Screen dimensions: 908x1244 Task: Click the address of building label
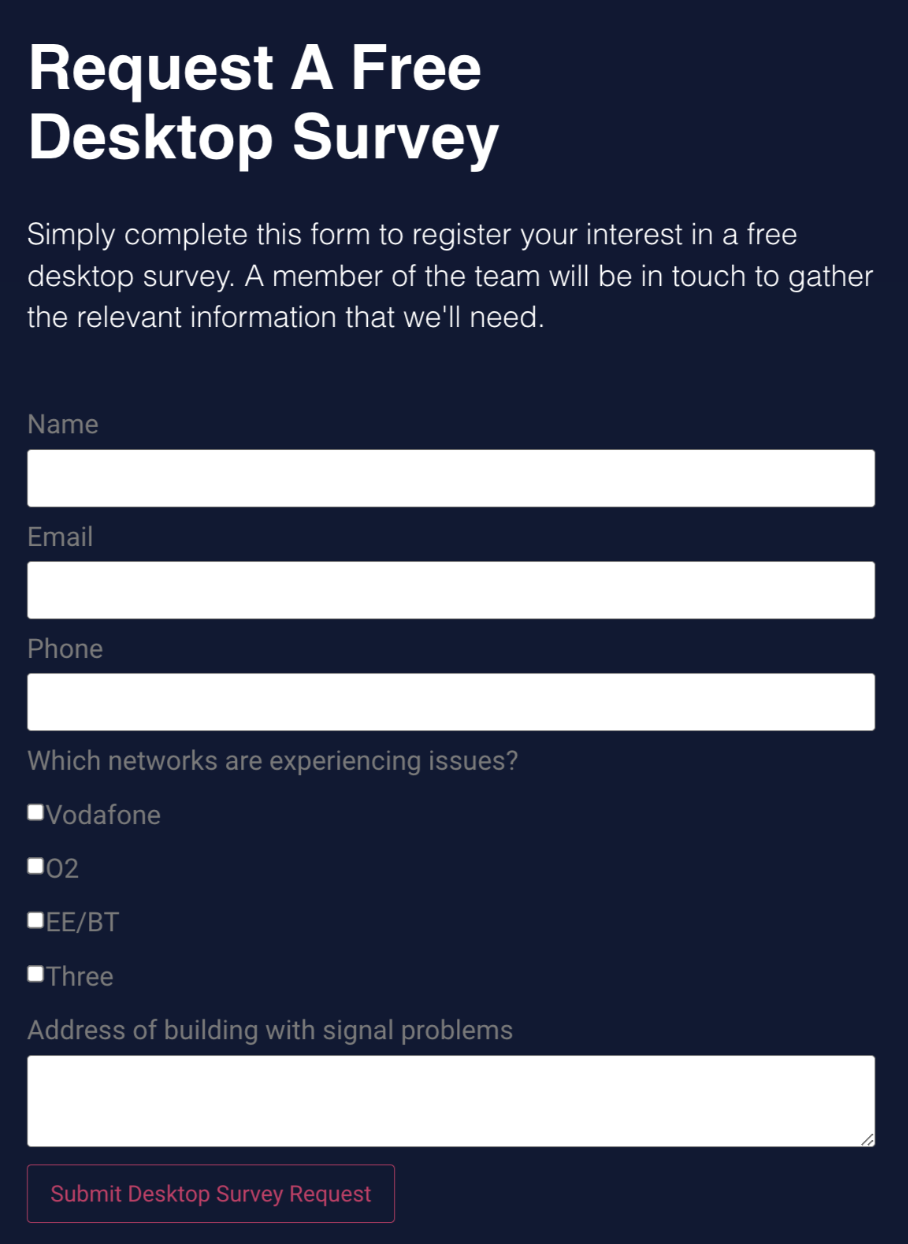270,1030
